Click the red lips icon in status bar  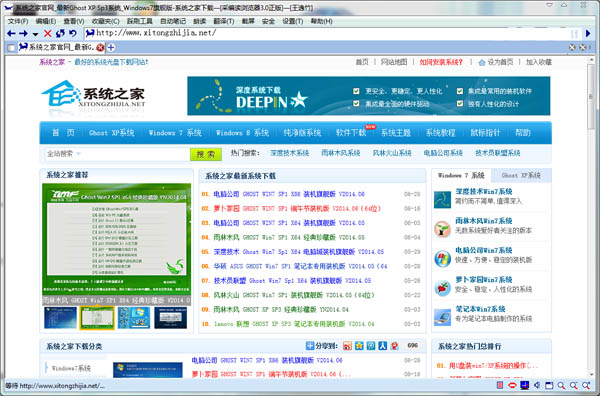point(512,385)
